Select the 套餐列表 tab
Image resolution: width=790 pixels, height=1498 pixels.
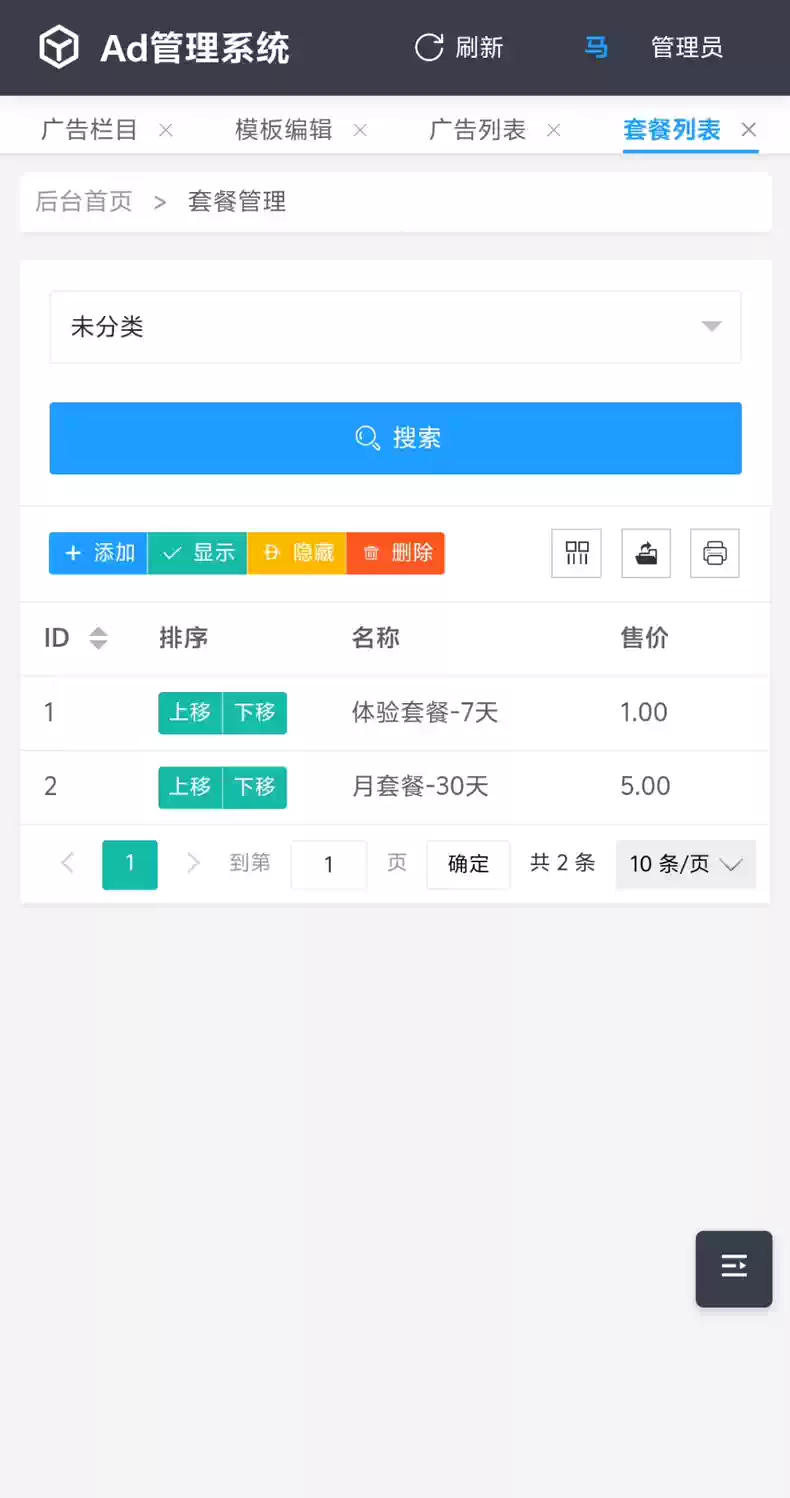point(671,130)
